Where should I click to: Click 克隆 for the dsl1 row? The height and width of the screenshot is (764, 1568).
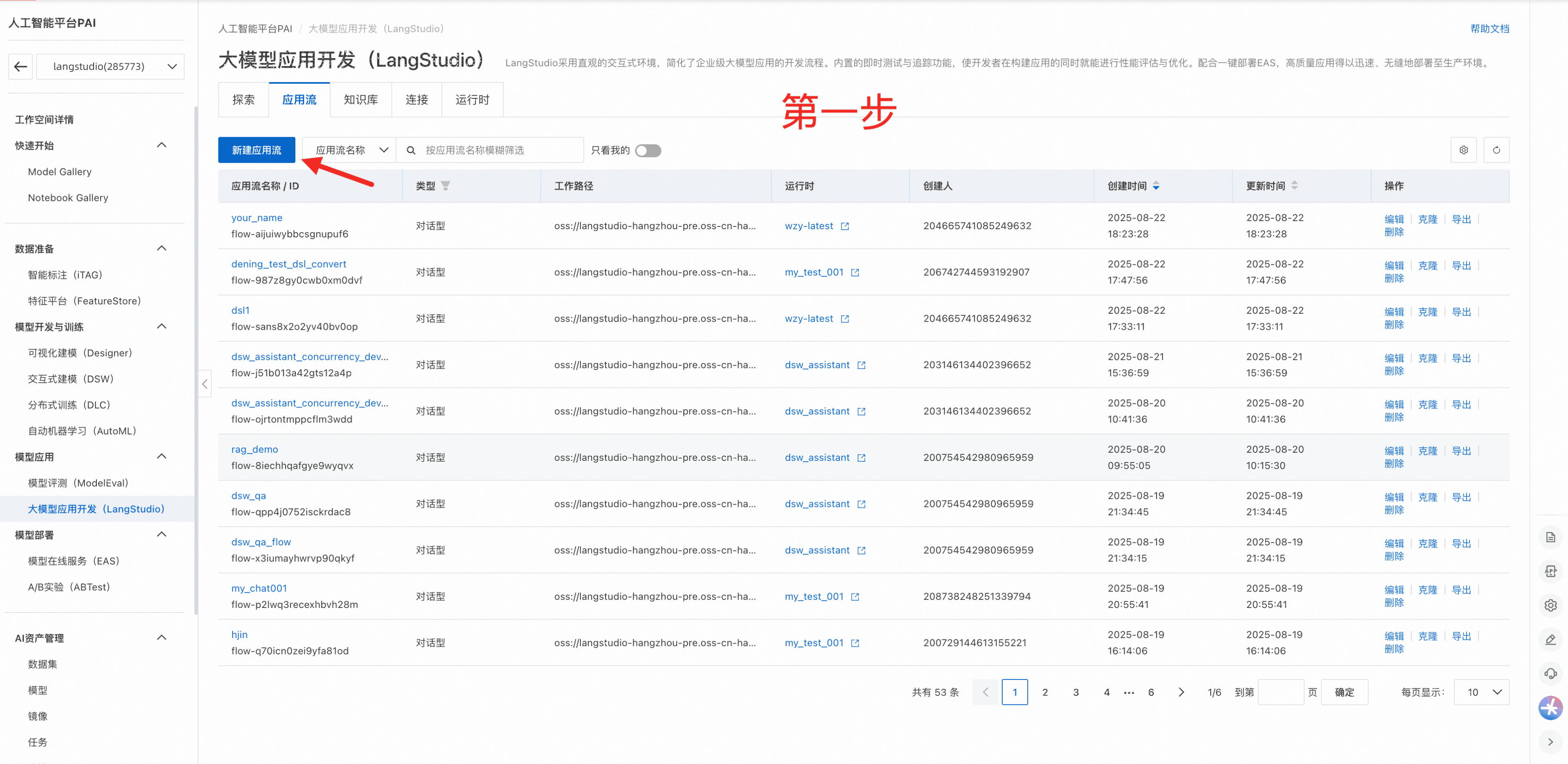click(x=1427, y=312)
